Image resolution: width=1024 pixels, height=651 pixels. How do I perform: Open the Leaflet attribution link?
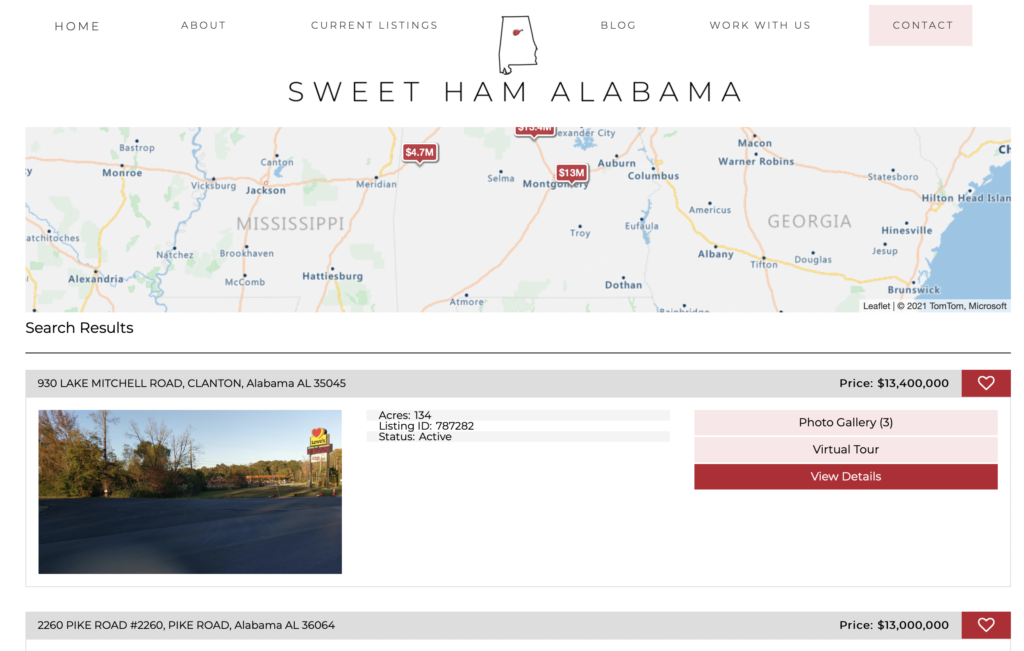876,306
